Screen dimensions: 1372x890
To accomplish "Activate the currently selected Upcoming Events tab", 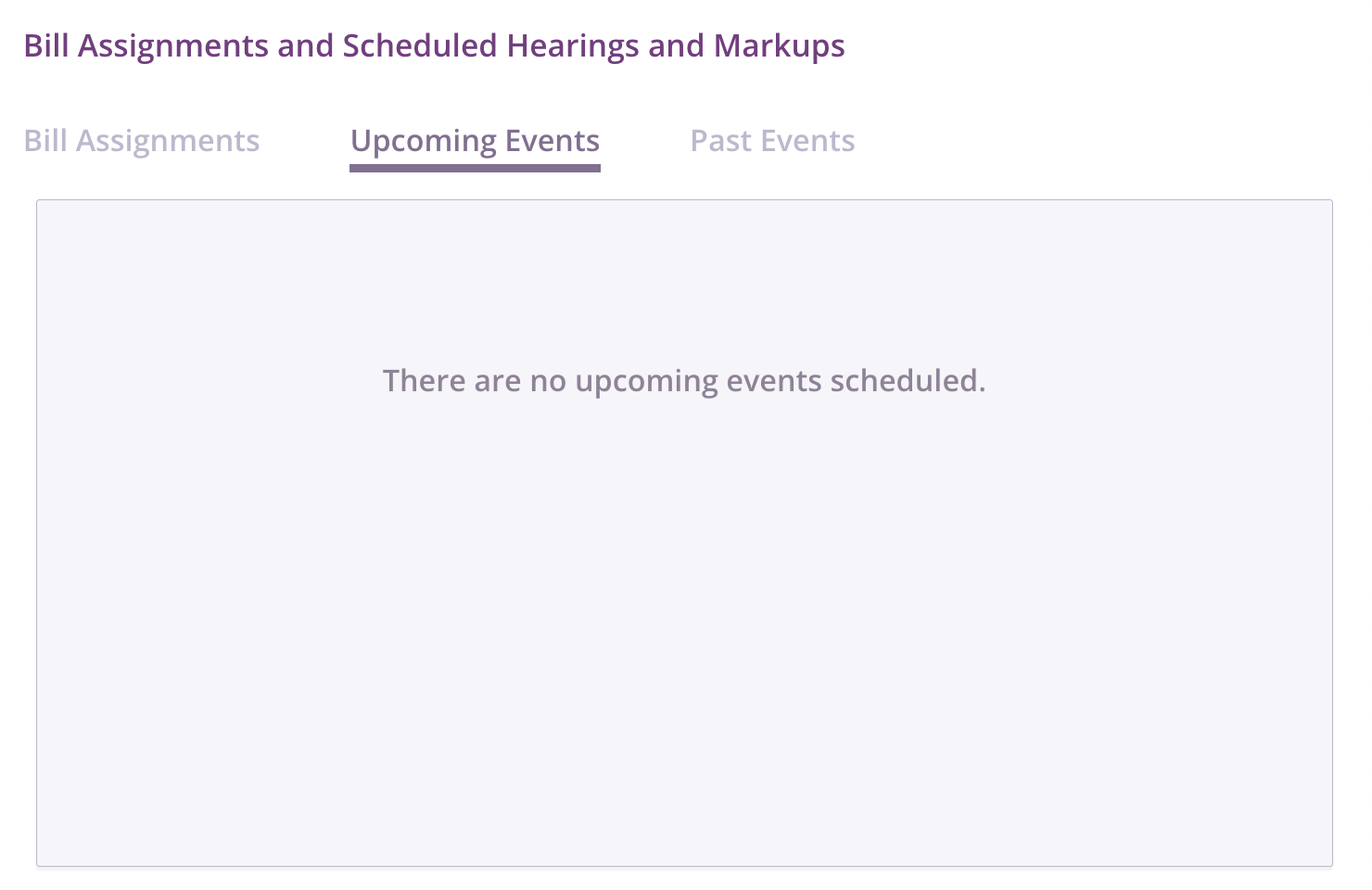I will tap(475, 141).
